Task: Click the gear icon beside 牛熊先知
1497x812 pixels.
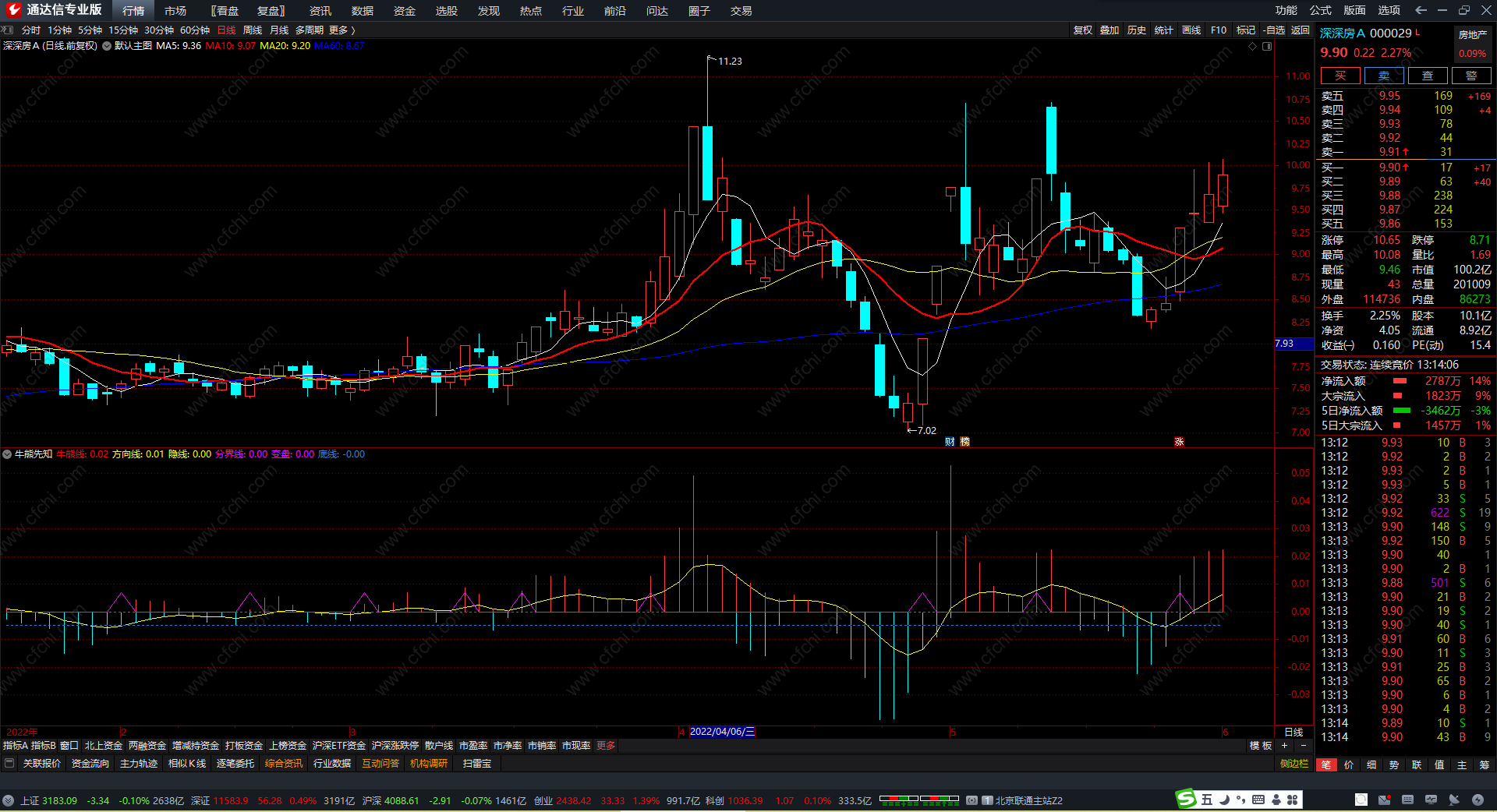Action: tap(7, 454)
